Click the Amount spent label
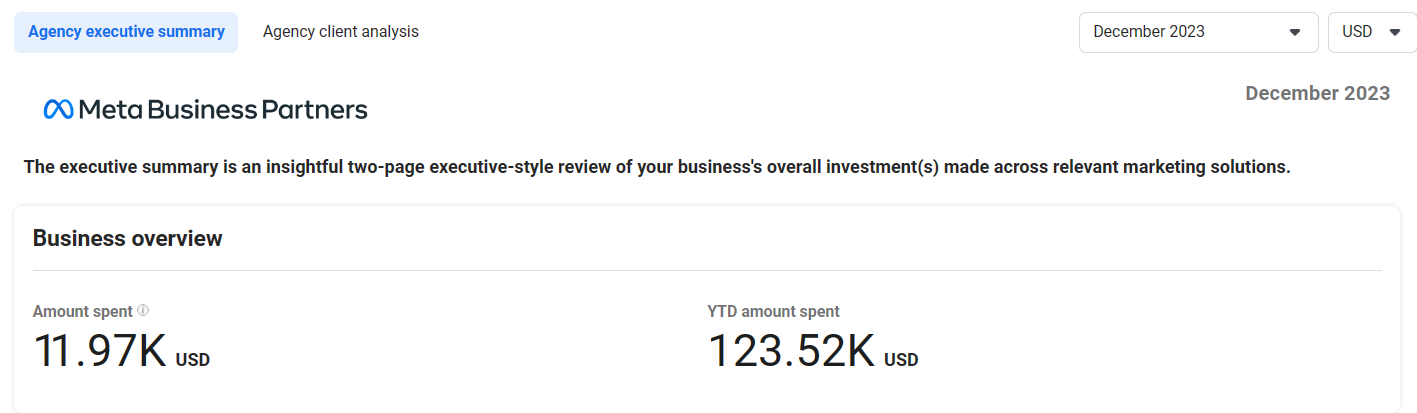The image size is (1417, 413). tap(82, 311)
